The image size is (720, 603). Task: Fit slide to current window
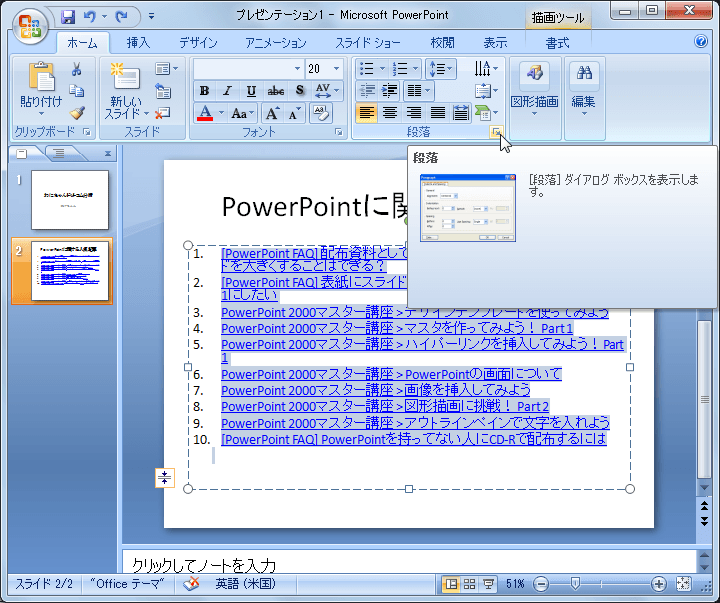click(x=684, y=584)
